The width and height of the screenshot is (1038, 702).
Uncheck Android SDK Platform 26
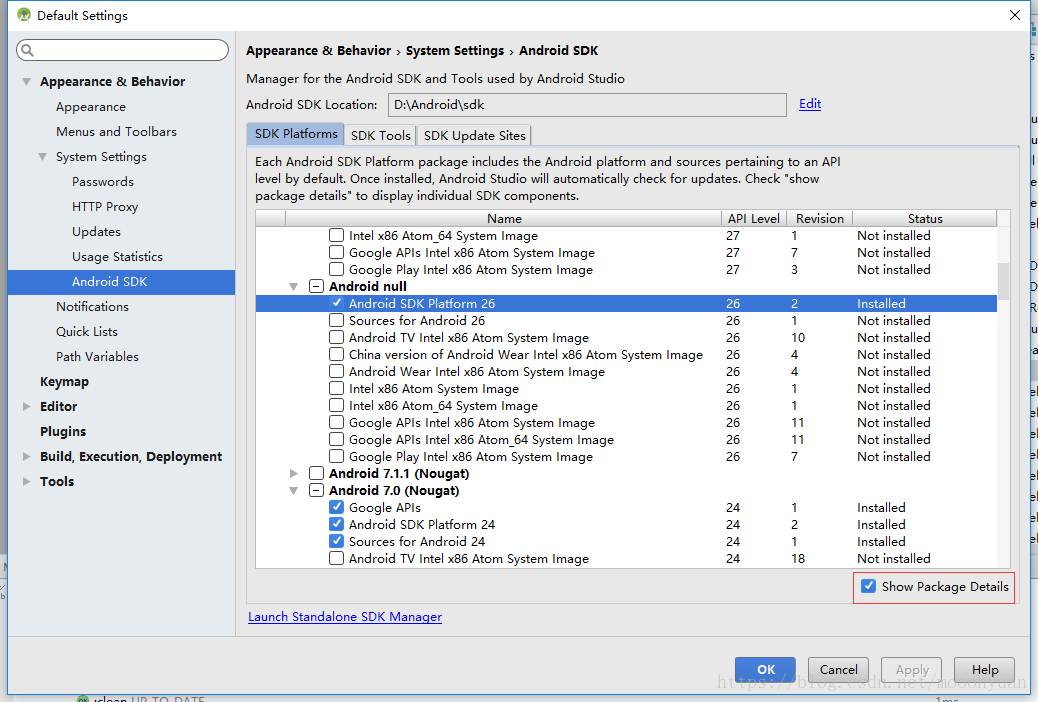[336, 303]
